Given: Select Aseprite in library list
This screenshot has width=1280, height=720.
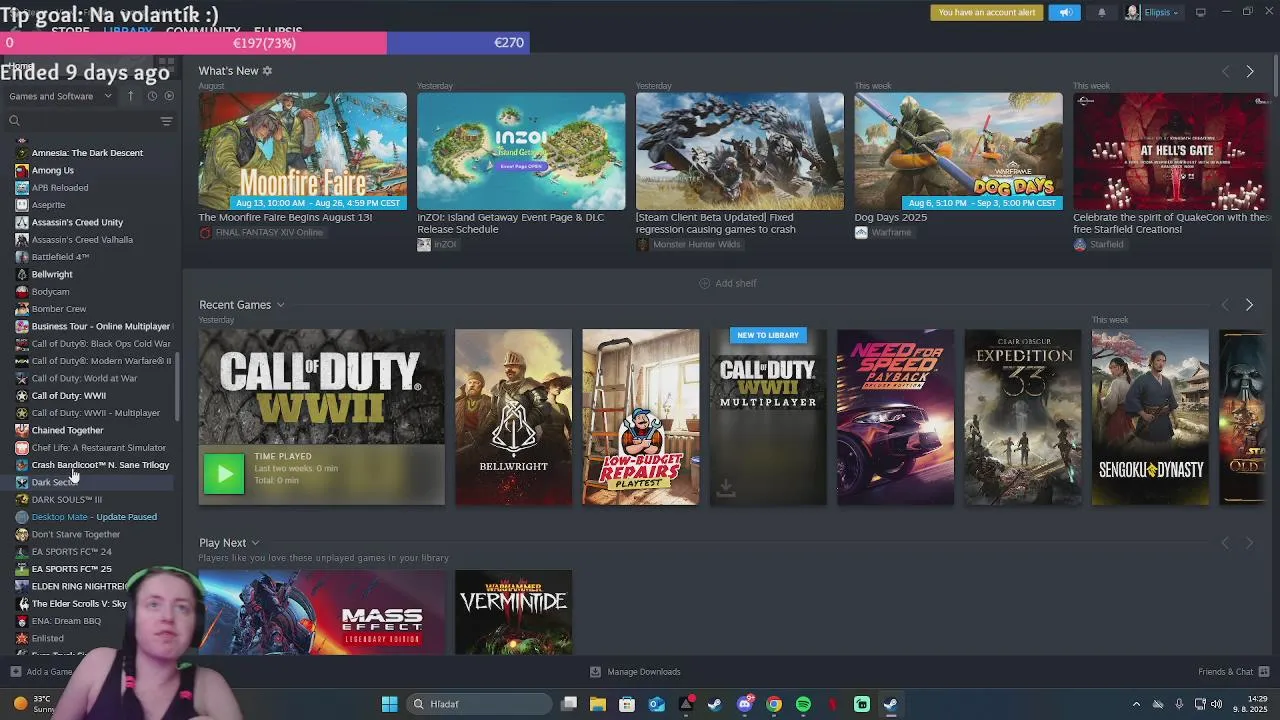Looking at the screenshot, I should pos(48,205).
